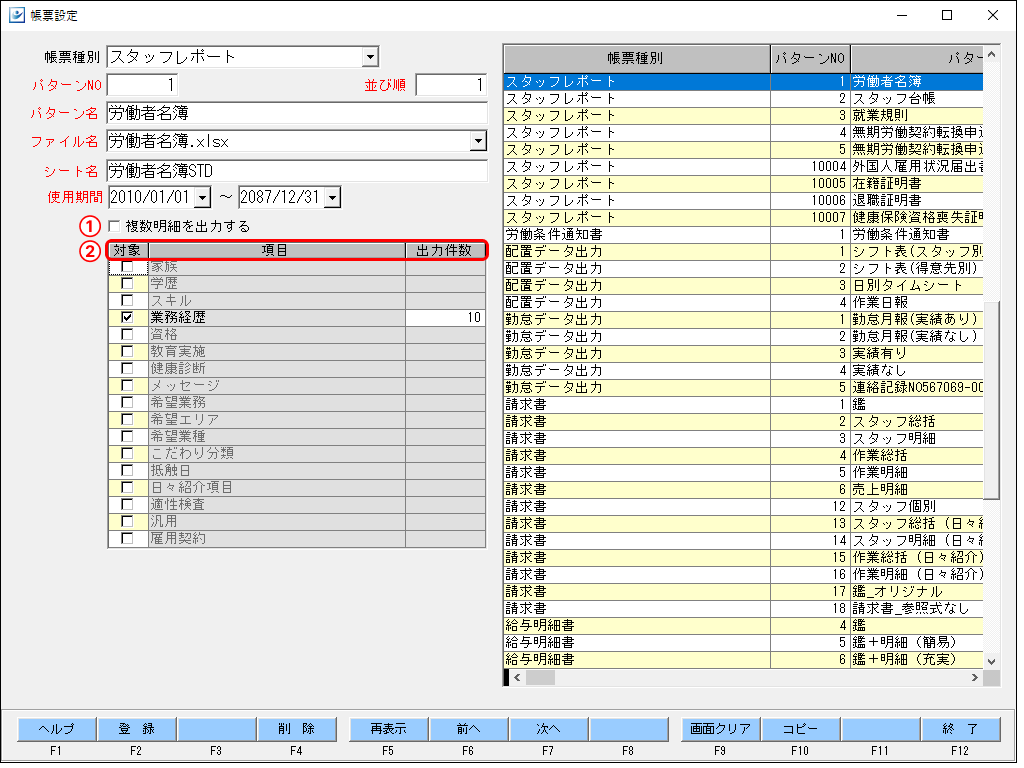
Task: Click the 次へ (F7) button
Action: tap(549, 729)
